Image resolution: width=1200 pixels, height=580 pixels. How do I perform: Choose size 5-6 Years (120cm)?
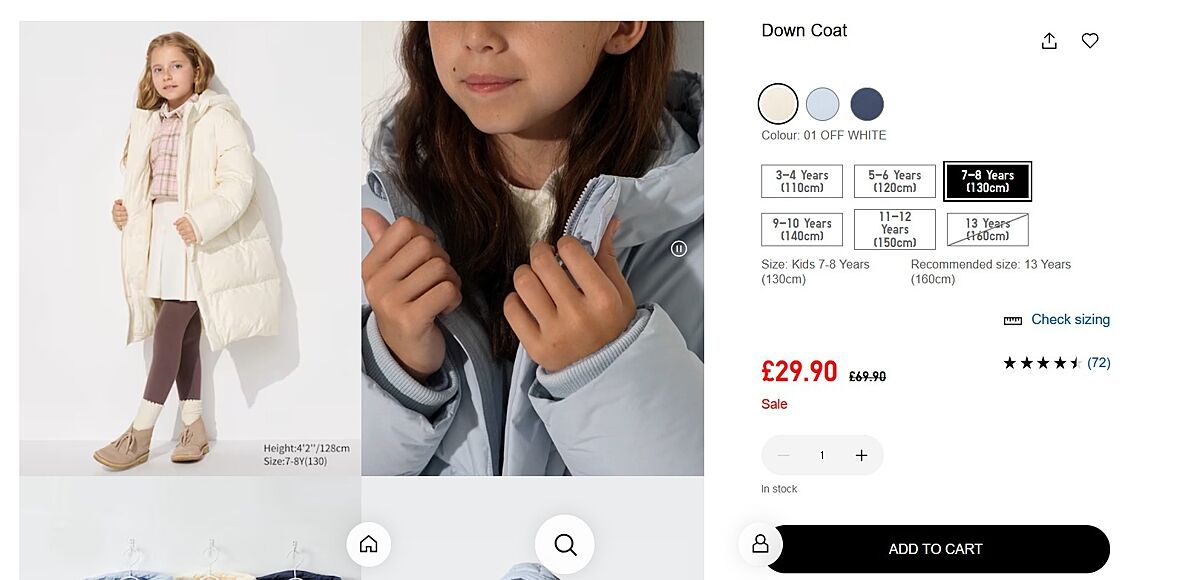pos(894,181)
